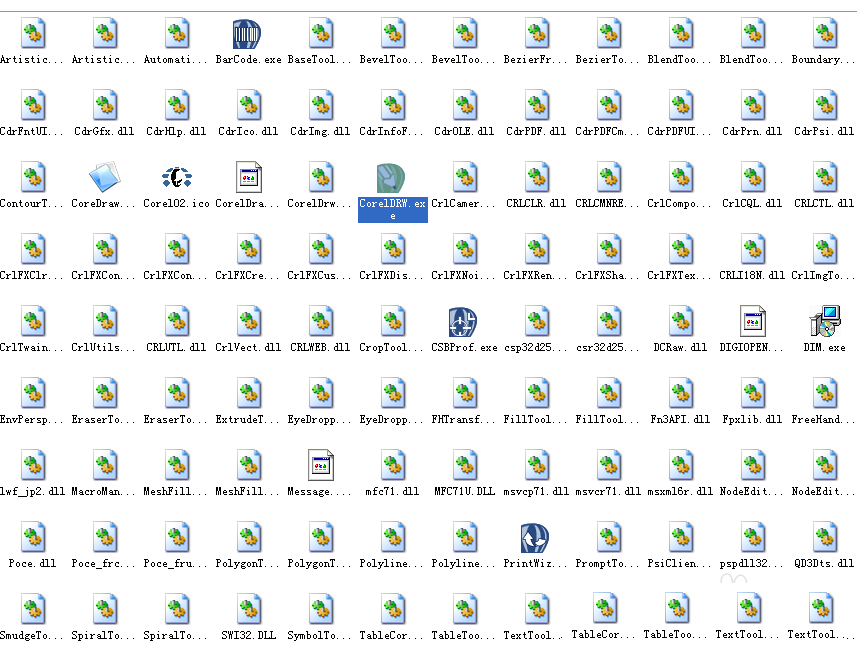Click the "PromptTo..." file name
The width and height of the screenshot is (857, 665).
(x=608, y=564)
